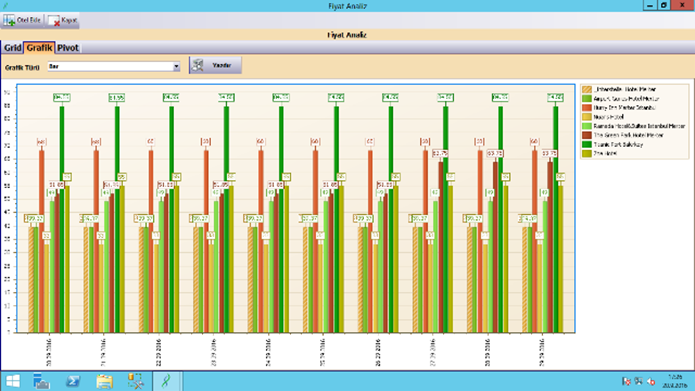Switch to the Pivot tab

pos(68,48)
